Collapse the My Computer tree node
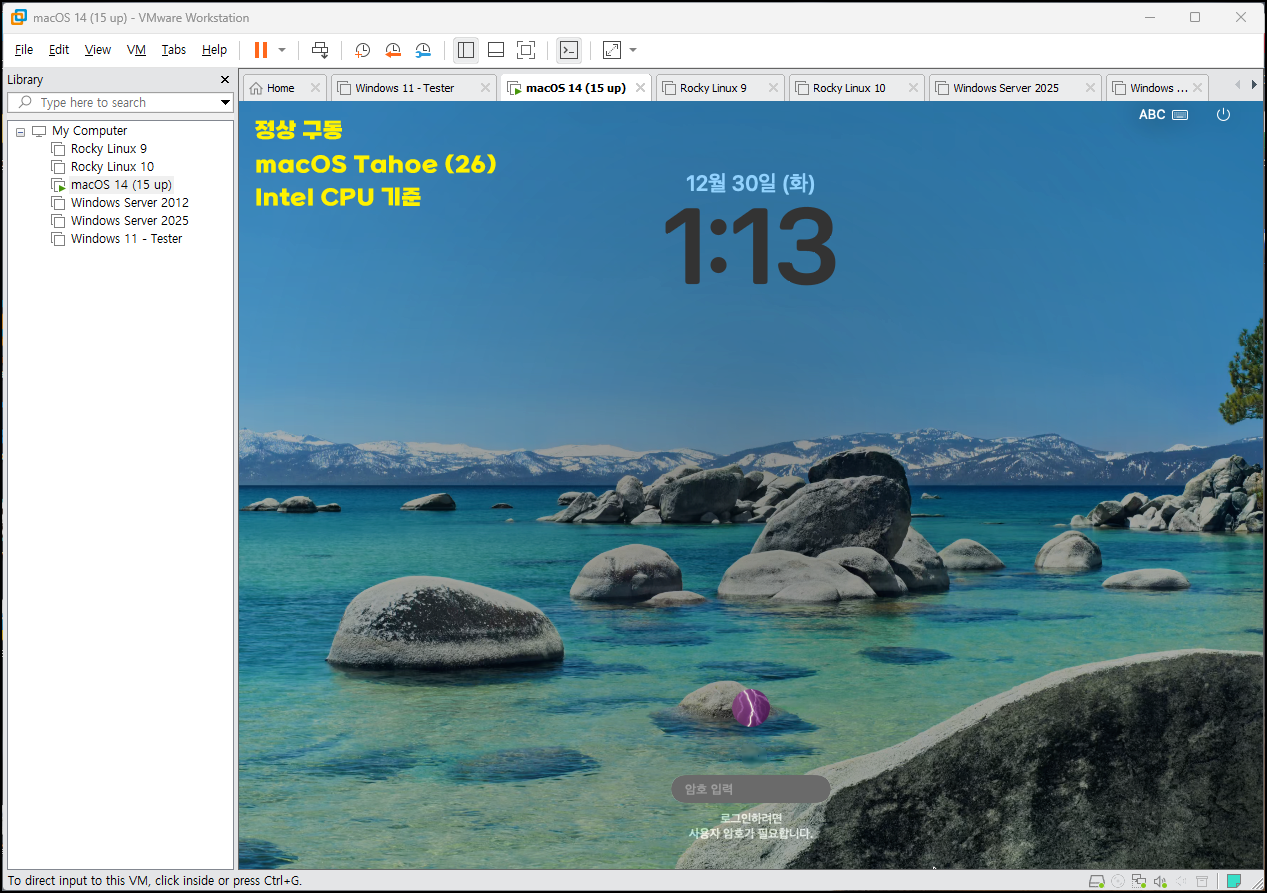 tap(20, 131)
